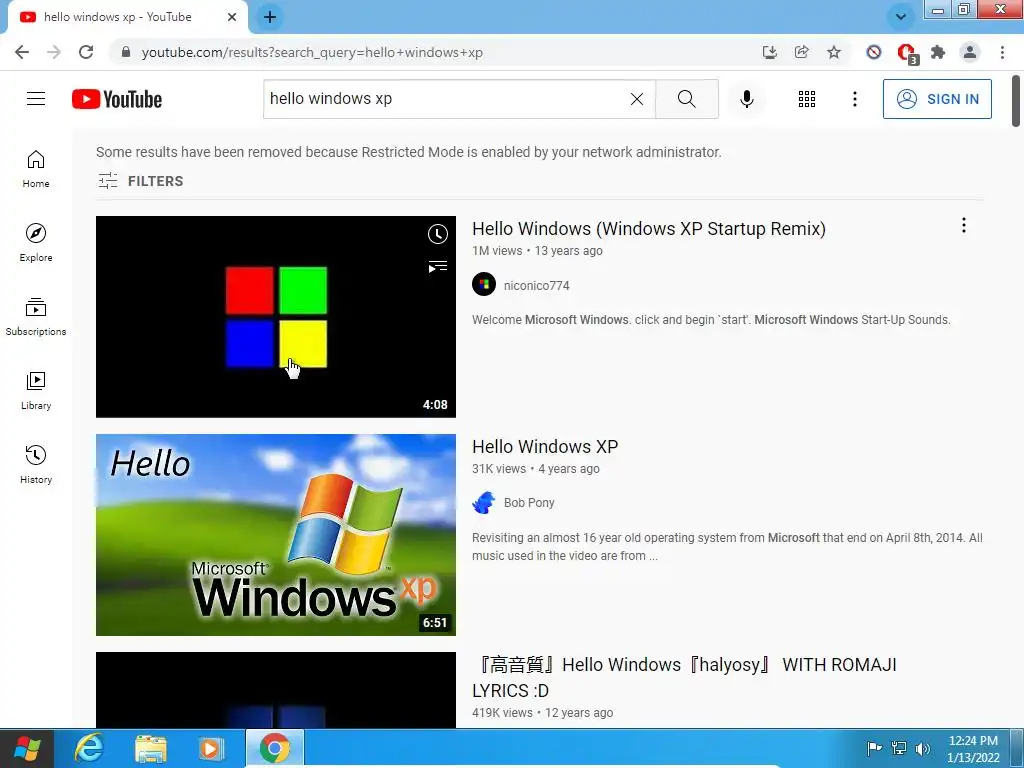1024x768 pixels.
Task: Open History in the sidebar
Action: click(36, 464)
